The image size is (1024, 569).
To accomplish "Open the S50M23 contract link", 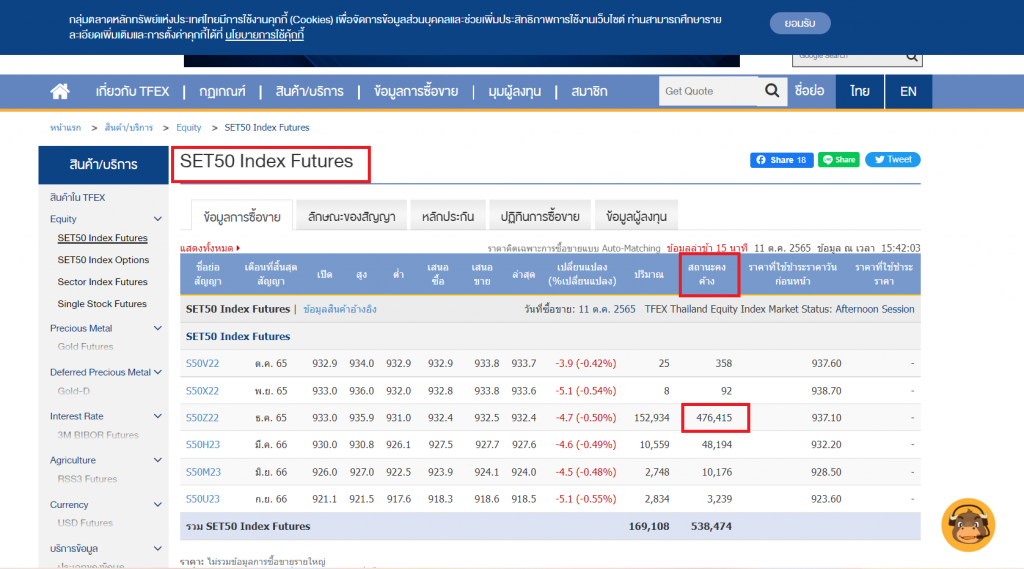I will [203, 472].
